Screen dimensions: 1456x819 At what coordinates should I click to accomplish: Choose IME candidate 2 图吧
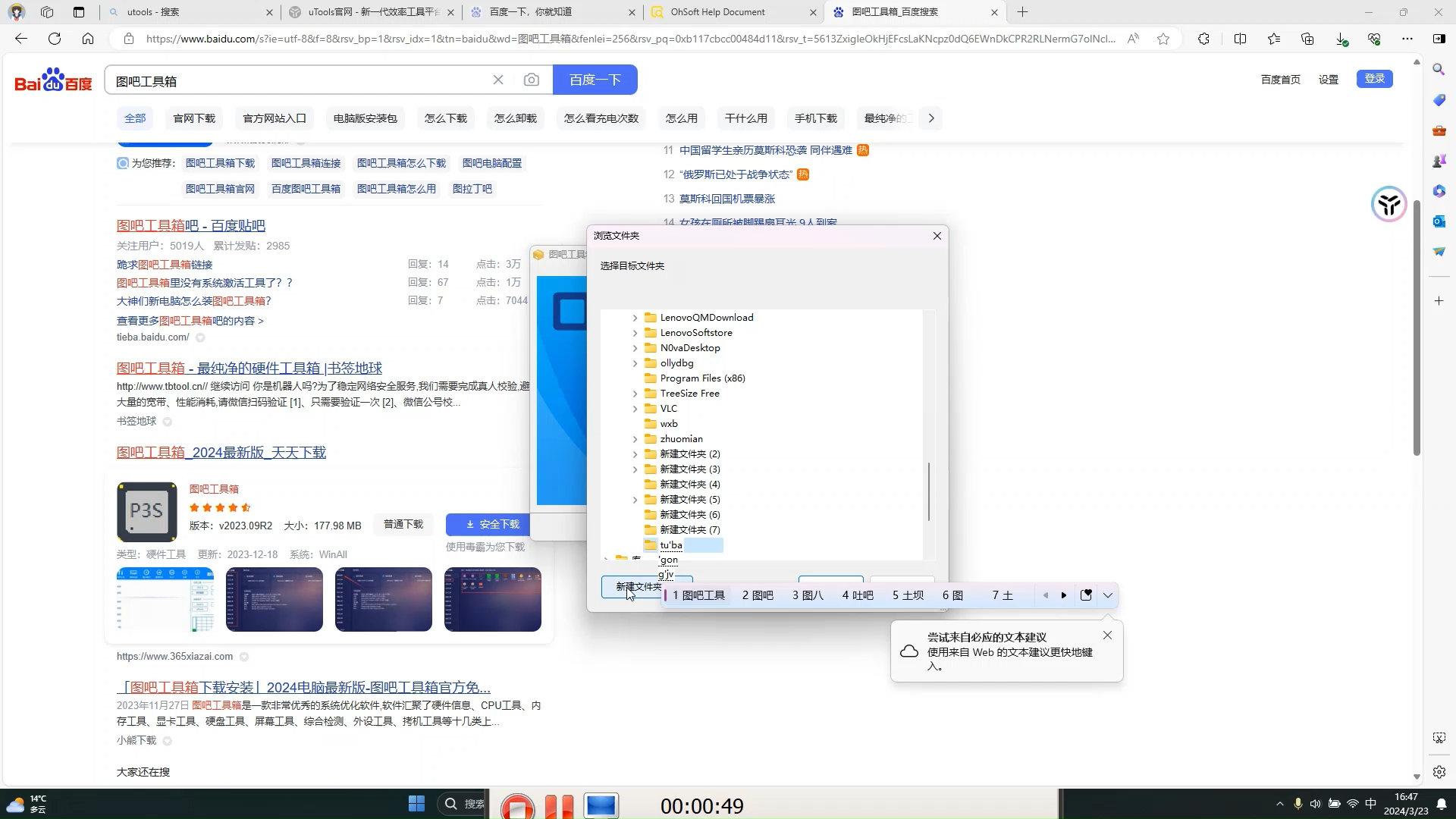758,595
